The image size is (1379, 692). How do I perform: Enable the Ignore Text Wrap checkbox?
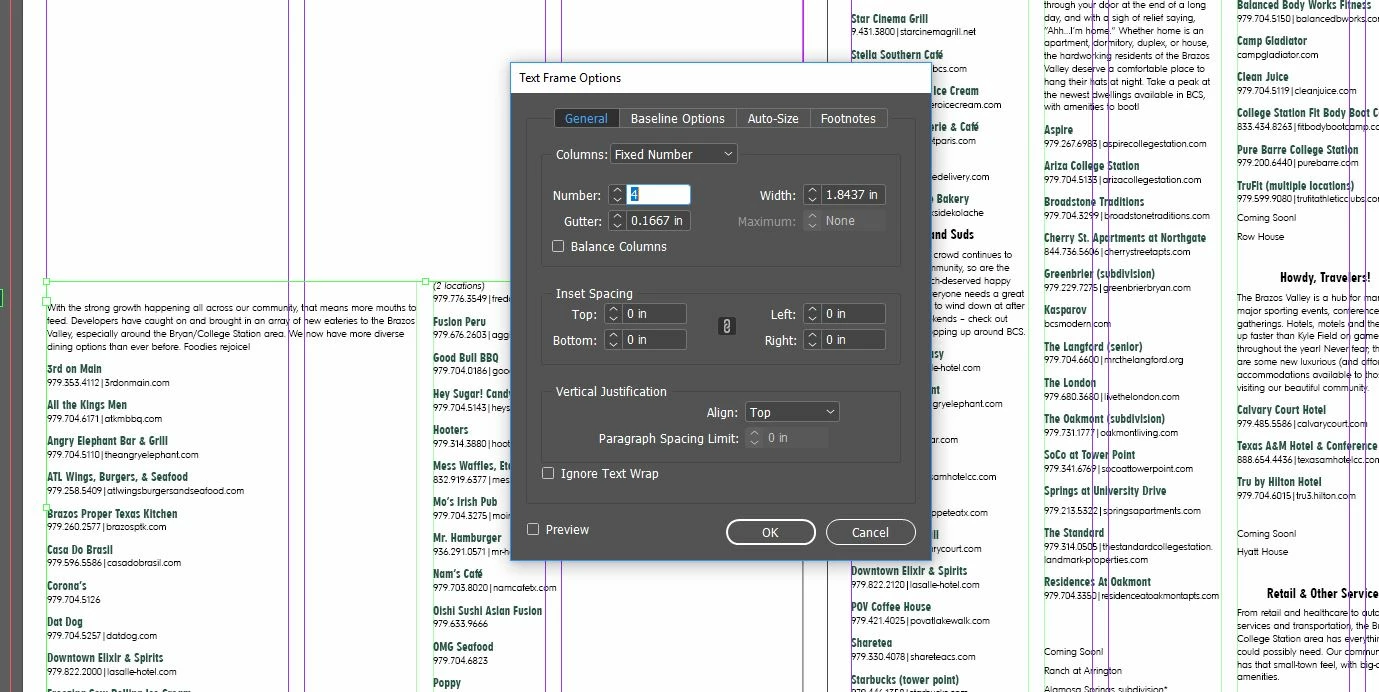(x=548, y=473)
